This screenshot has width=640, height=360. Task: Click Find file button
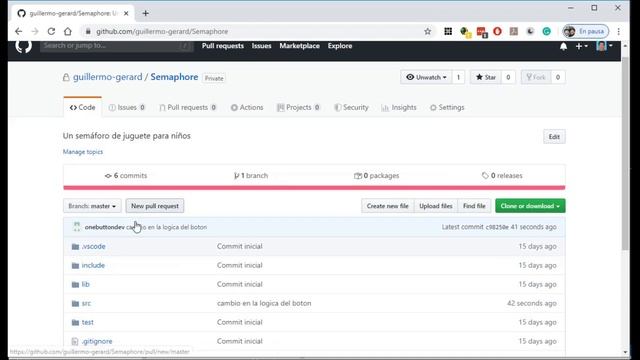[x=474, y=206]
